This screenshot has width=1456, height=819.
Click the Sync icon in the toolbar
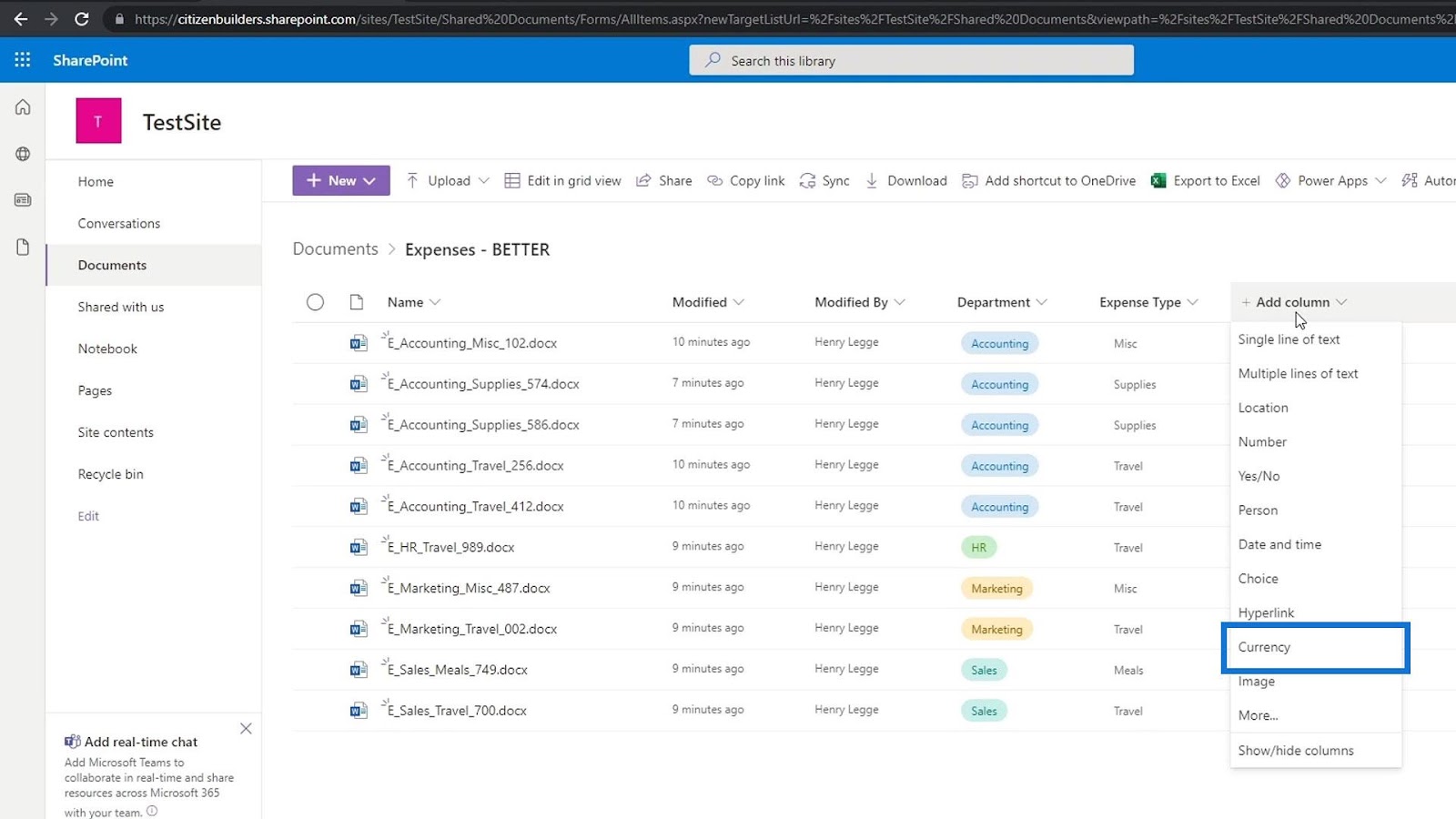pyautogui.click(x=807, y=181)
